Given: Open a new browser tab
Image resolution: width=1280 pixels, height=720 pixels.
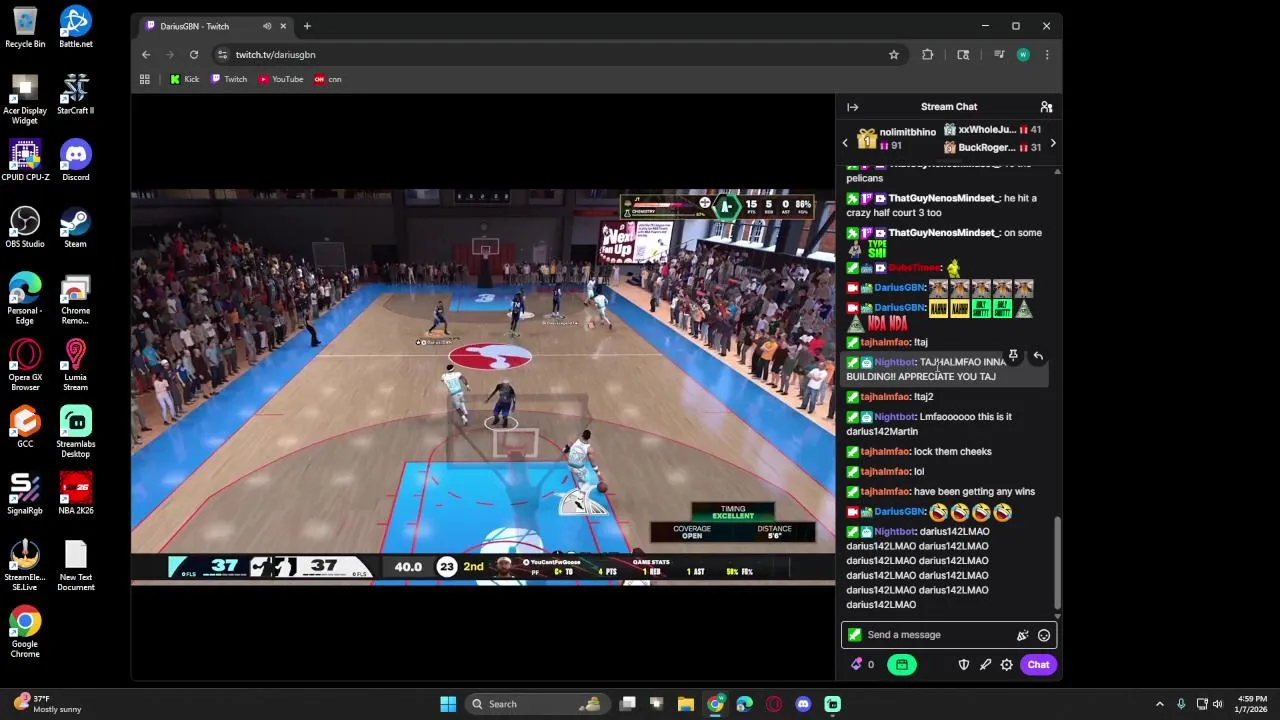Looking at the screenshot, I should tap(307, 26).
